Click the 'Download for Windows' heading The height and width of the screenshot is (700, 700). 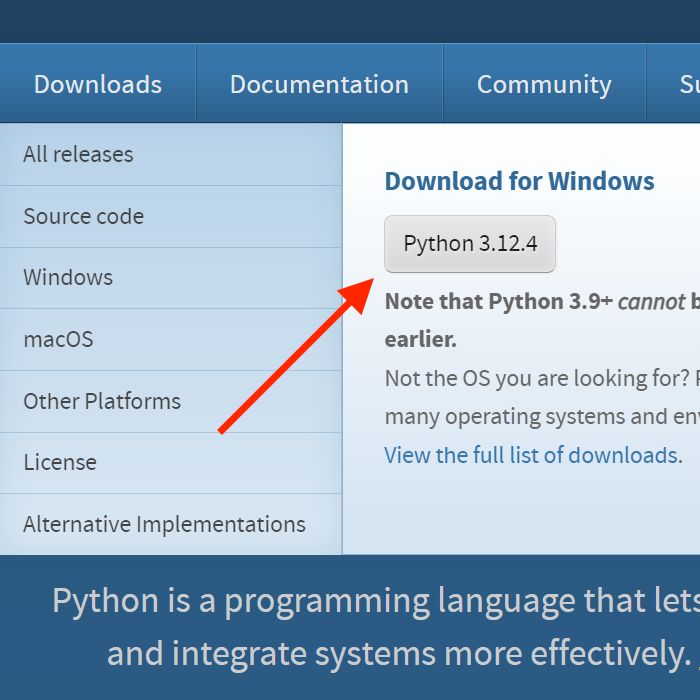(520, 181)
